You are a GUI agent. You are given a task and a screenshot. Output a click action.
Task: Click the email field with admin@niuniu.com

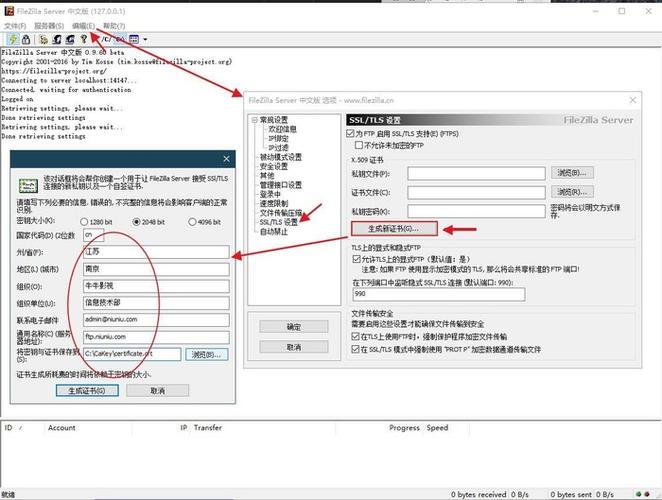[x=156, y=320]
